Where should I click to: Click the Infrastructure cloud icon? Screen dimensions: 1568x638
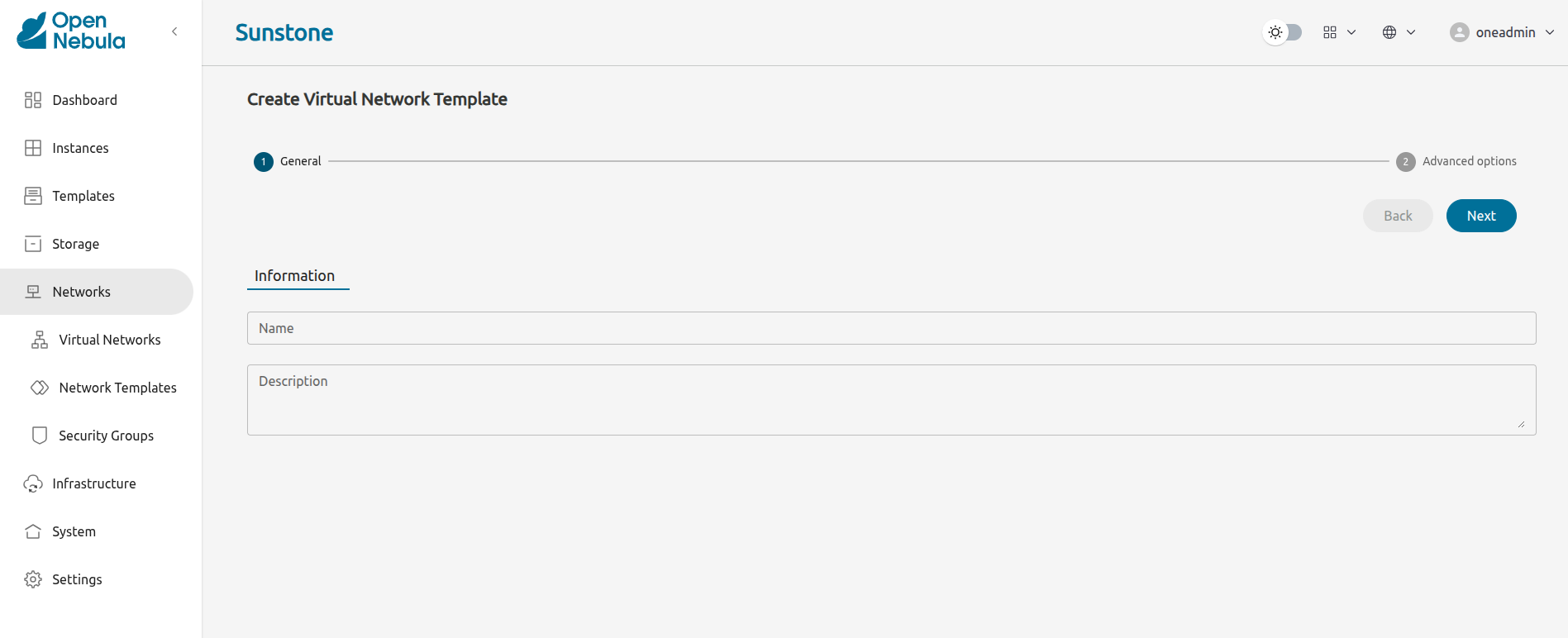coord(33,483)
